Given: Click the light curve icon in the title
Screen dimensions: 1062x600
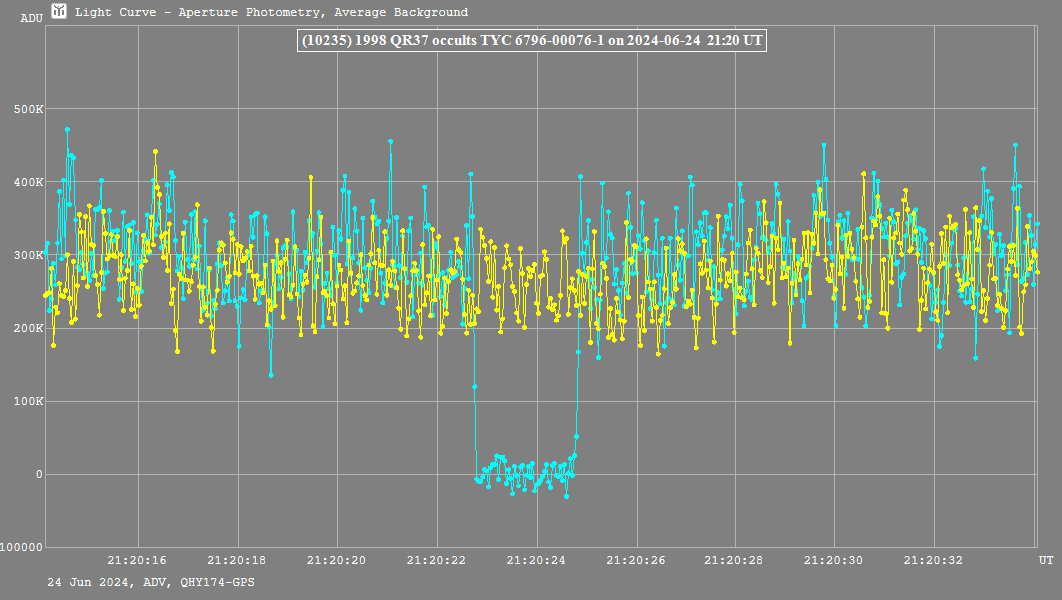Looking at the screenshot, I should click(x=59, y=12).
